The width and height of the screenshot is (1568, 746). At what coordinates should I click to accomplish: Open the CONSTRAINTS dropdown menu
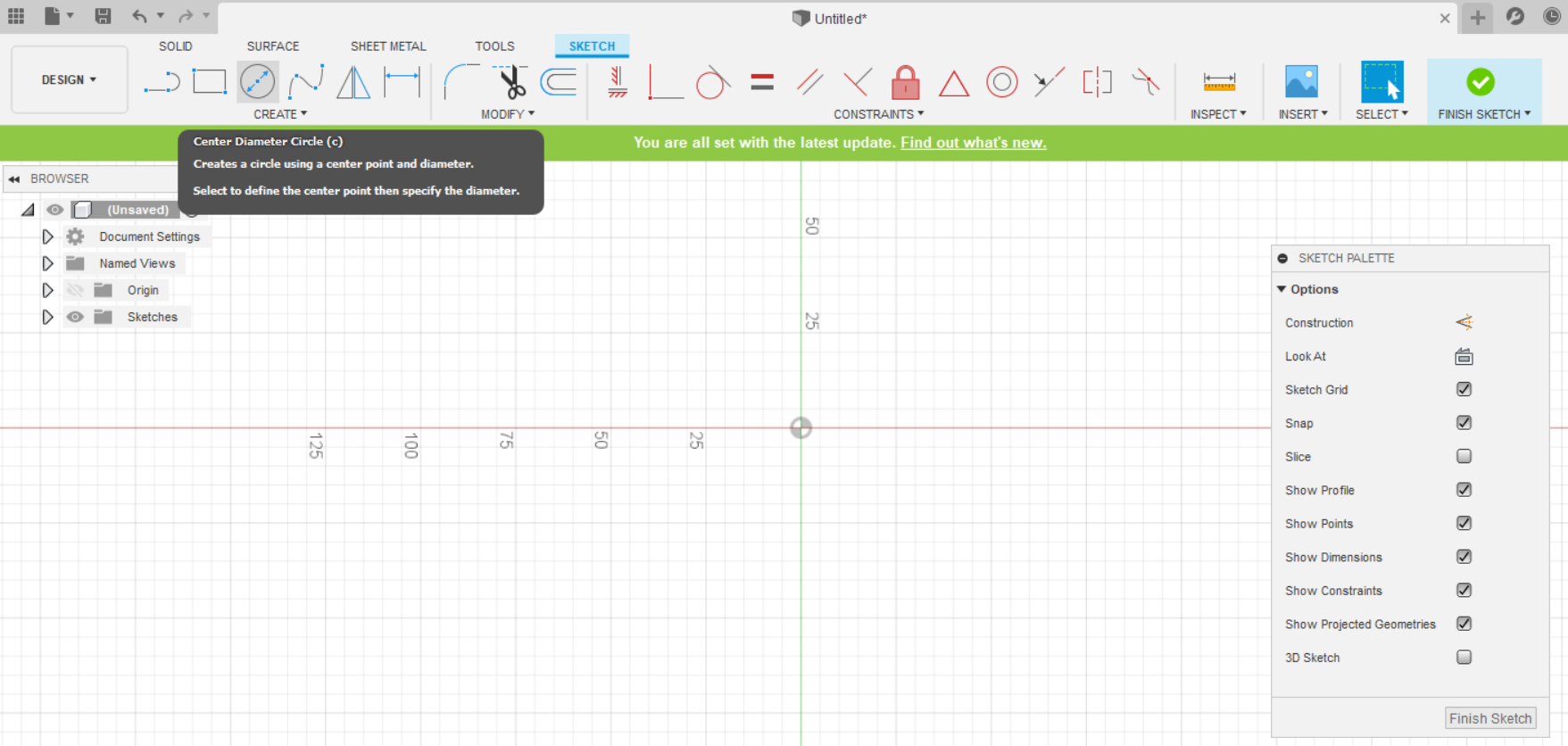(879, 114)
